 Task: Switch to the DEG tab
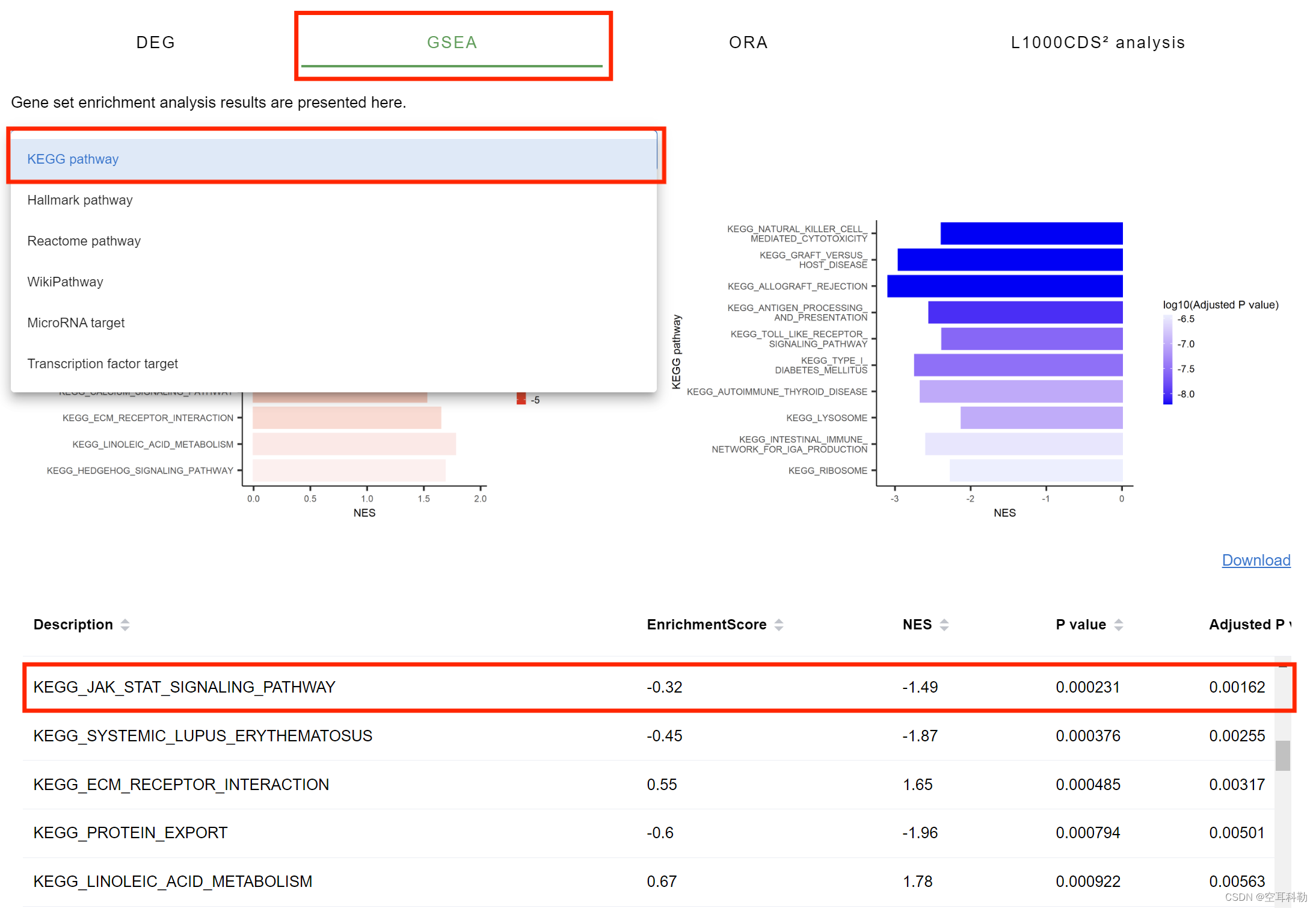click(155, 42)
